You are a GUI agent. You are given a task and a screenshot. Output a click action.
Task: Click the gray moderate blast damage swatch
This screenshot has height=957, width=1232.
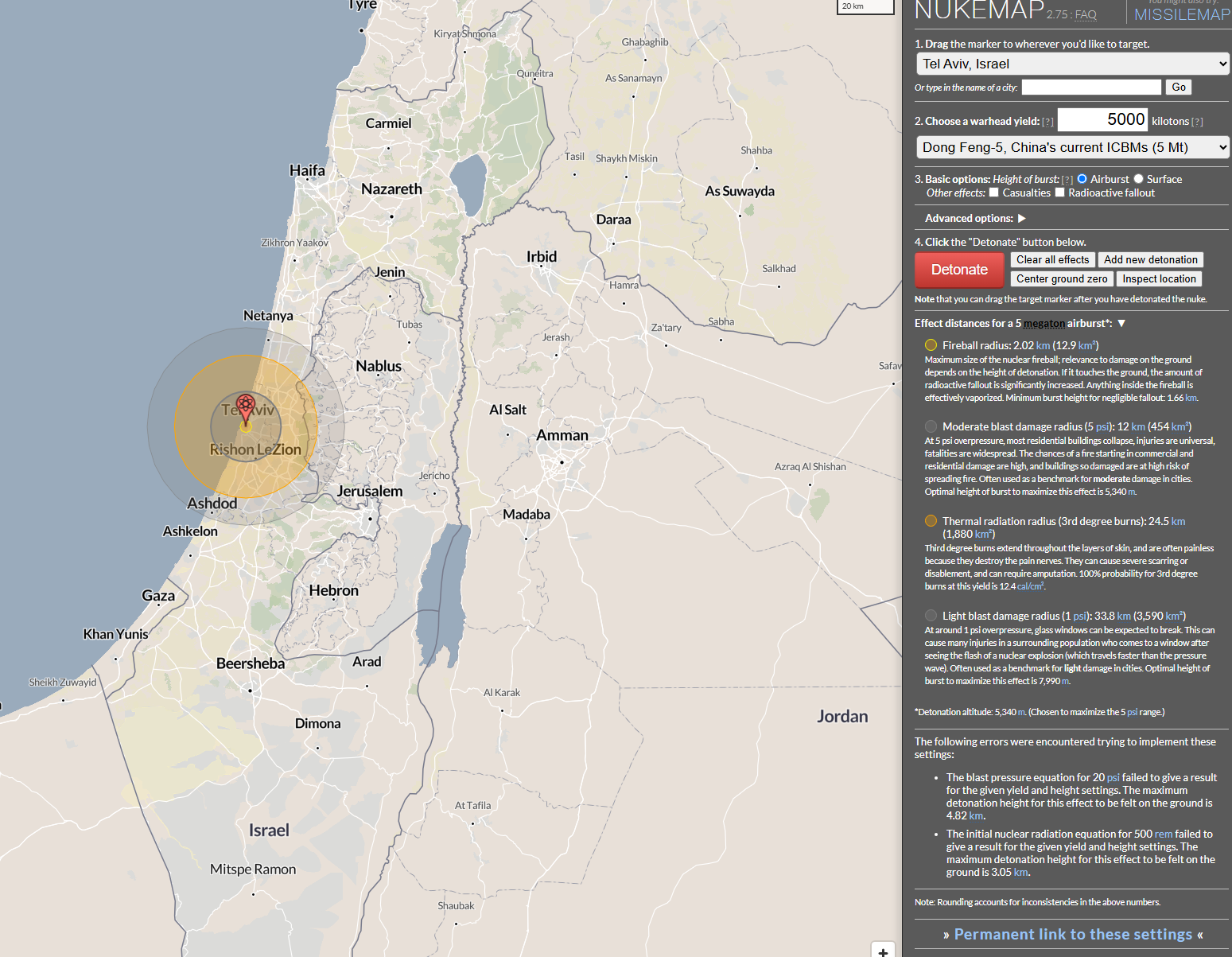[931, 426]
